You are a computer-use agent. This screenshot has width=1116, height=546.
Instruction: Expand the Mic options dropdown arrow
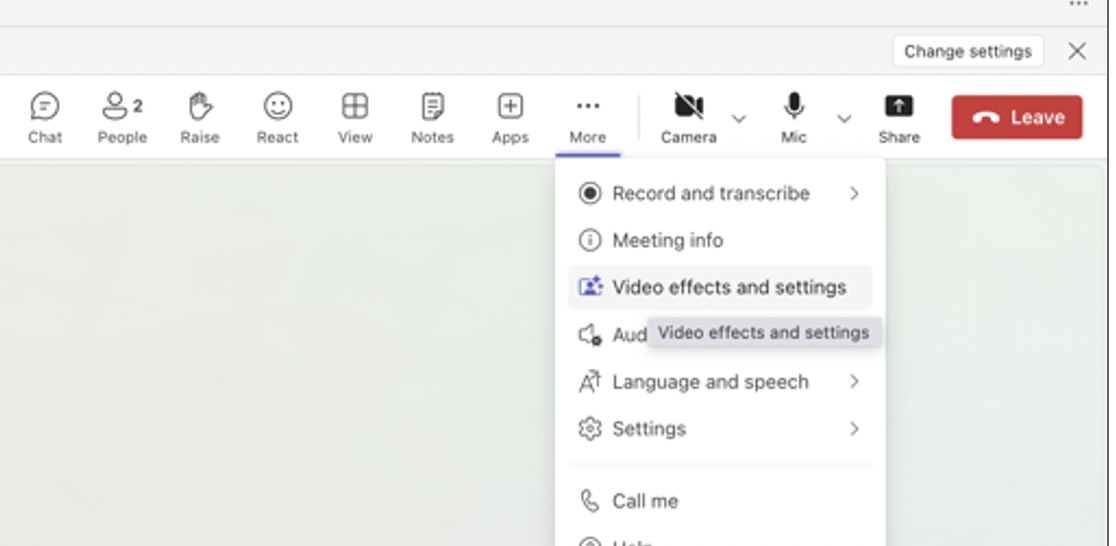844,119
